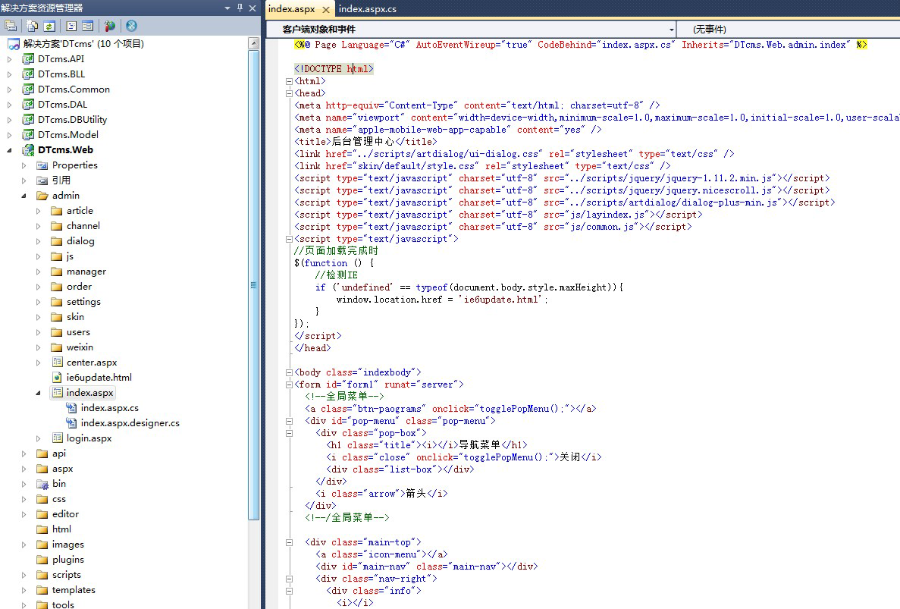Collapse the admin folder tree node
Image resolution: width=900 pixels, height=609 pixels.
click(x=25, y=196)
